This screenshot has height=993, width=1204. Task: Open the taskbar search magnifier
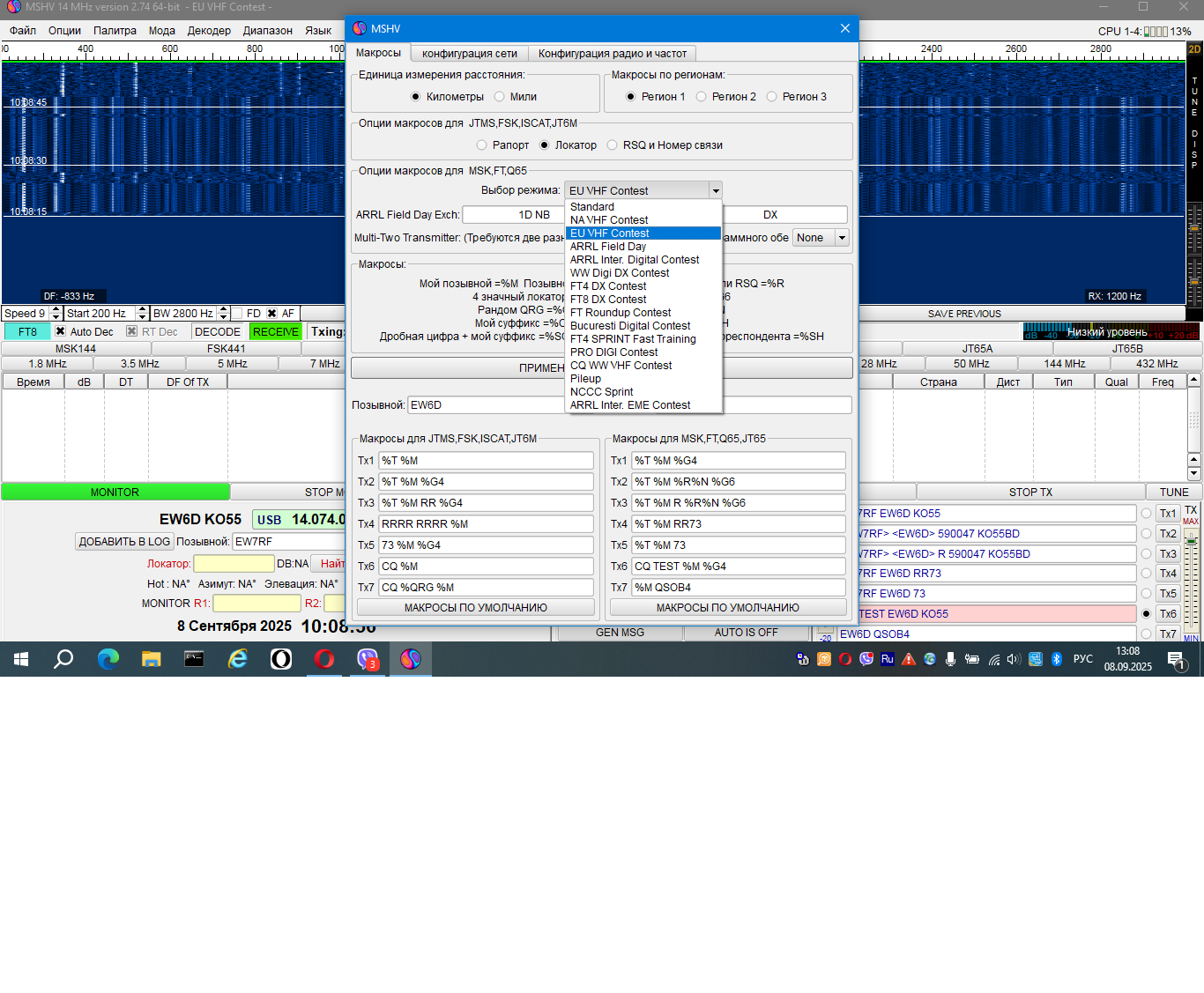click(63, 658)
